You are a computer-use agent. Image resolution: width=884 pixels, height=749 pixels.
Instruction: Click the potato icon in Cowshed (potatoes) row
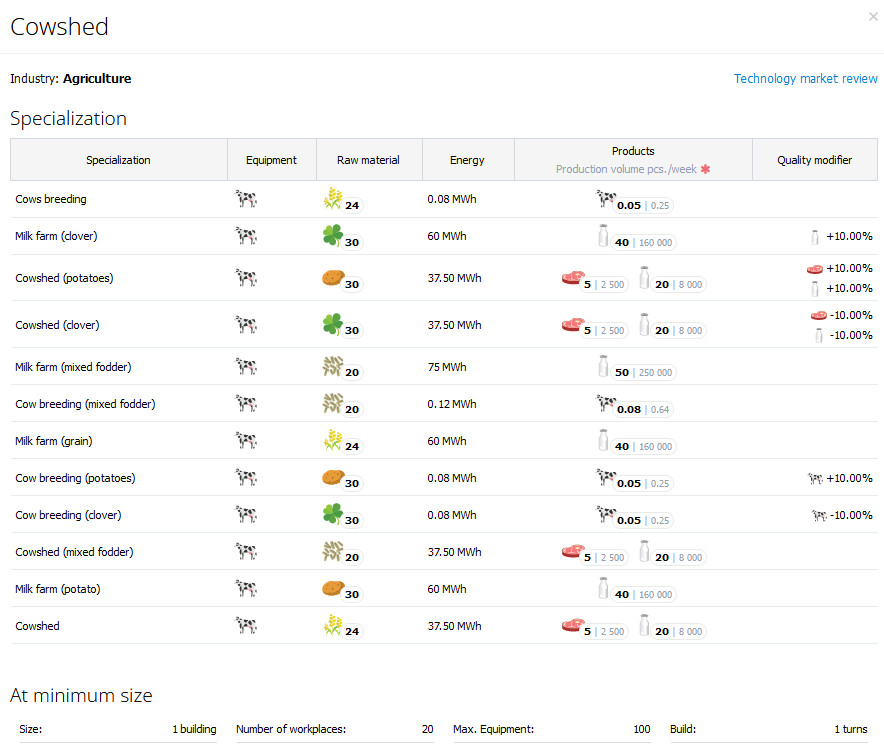333,277
